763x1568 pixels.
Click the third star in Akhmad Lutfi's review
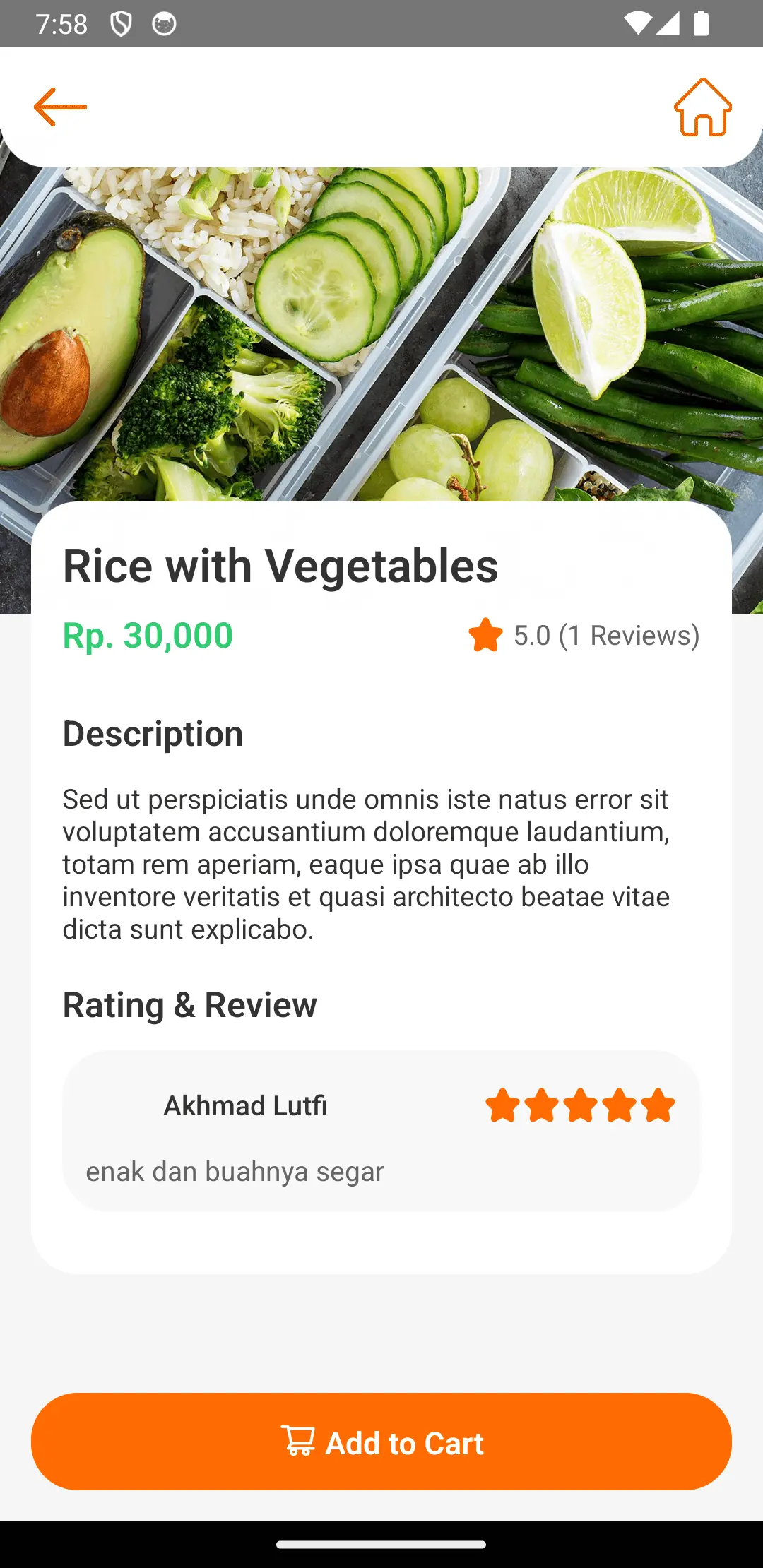[x=581, y=1105]
